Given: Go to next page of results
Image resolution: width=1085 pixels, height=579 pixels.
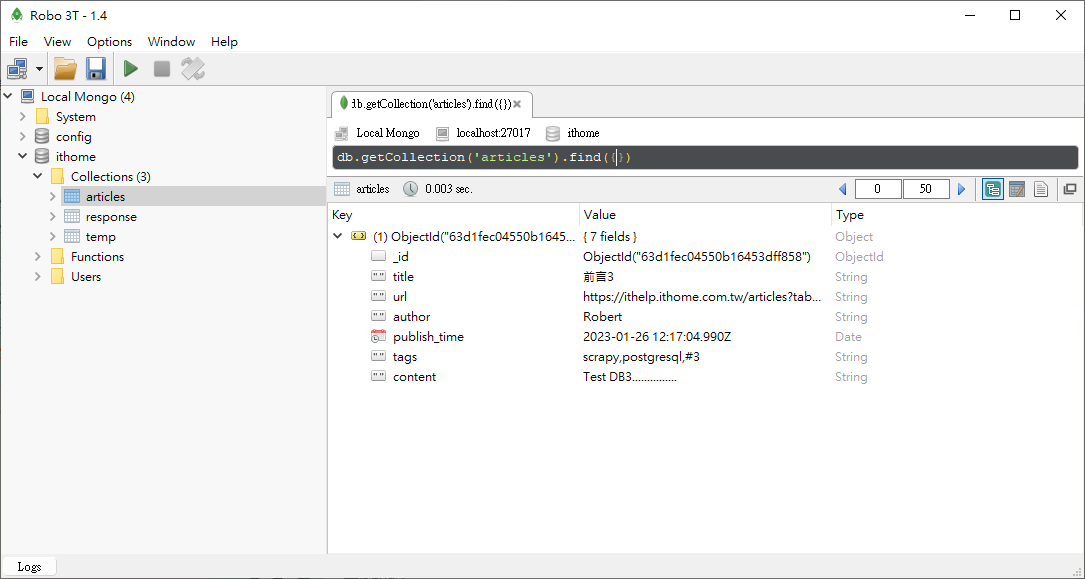Looking at the screenshot, I should [962, 189].
